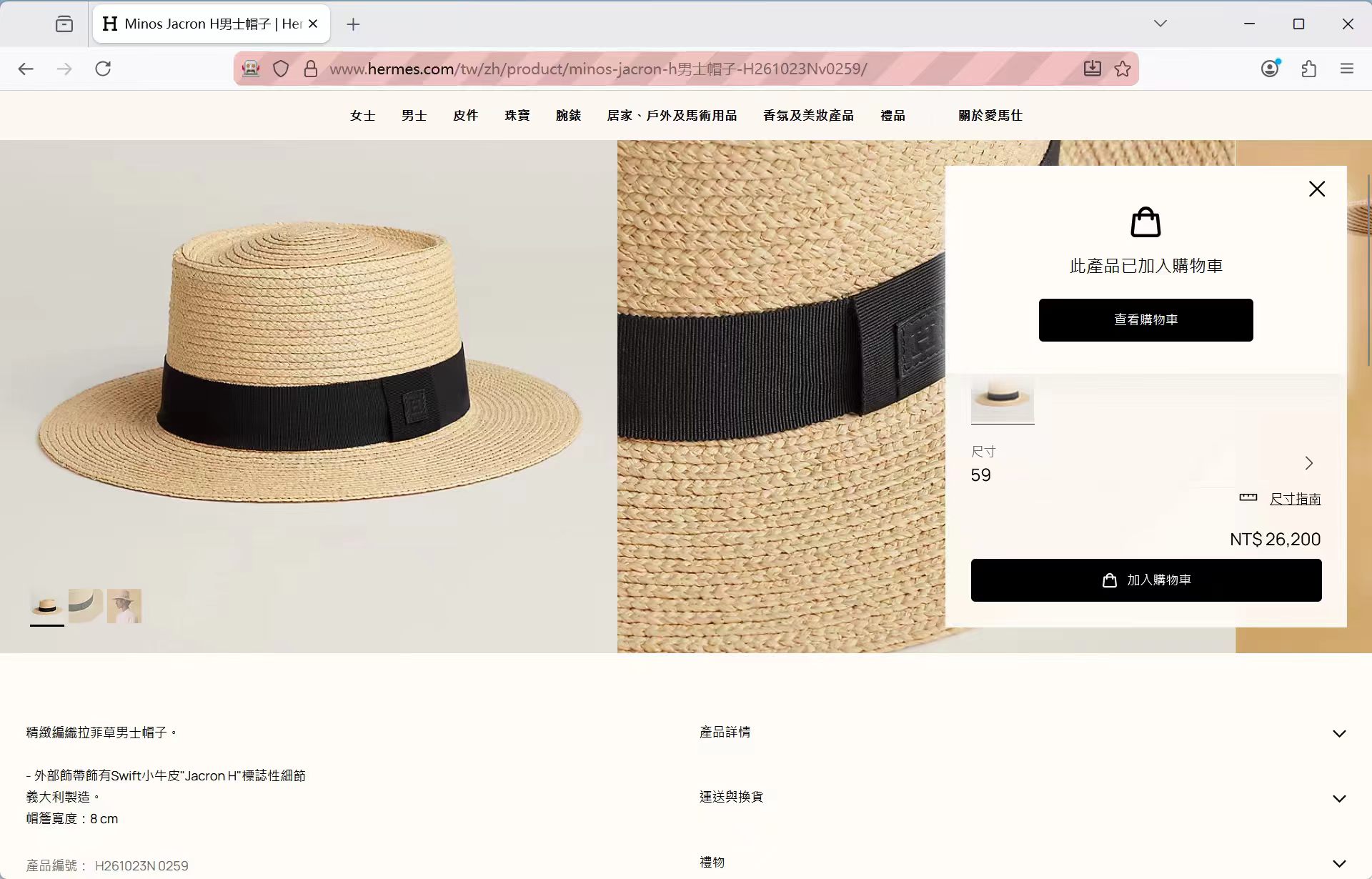This screenshot has height=879, width=1372.
Task: Open the 男士 menu item
Action: click(x=414, y=116)
